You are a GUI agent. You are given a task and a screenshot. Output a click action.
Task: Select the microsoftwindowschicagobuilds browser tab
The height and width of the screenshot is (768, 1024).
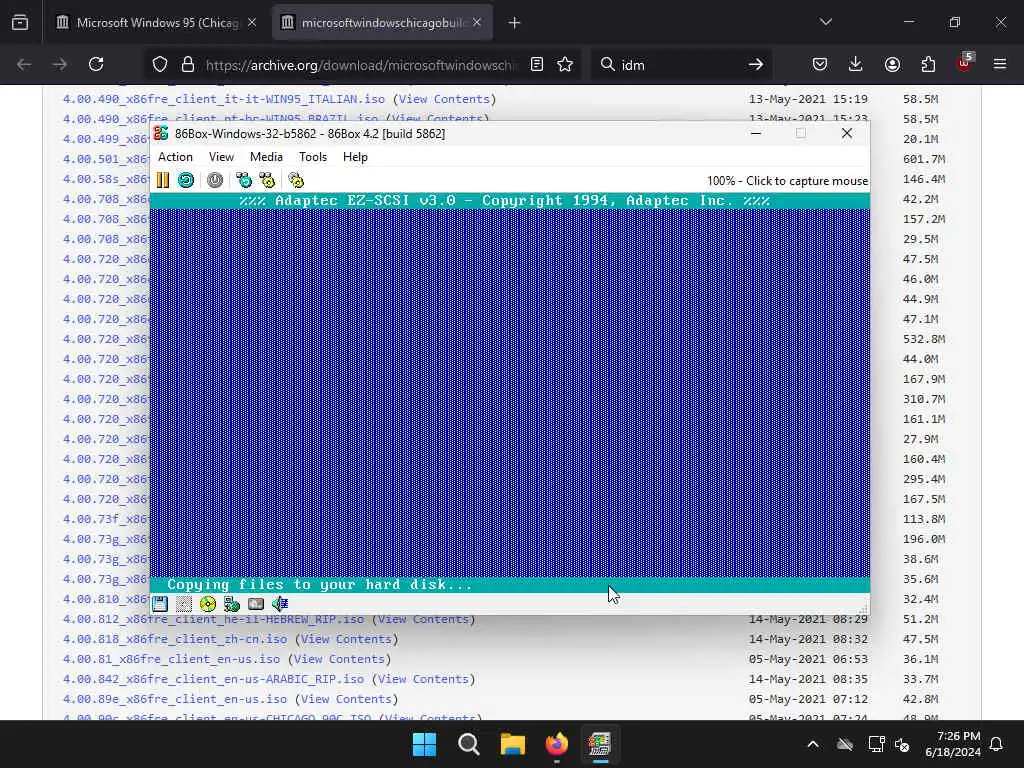point(383,23)
